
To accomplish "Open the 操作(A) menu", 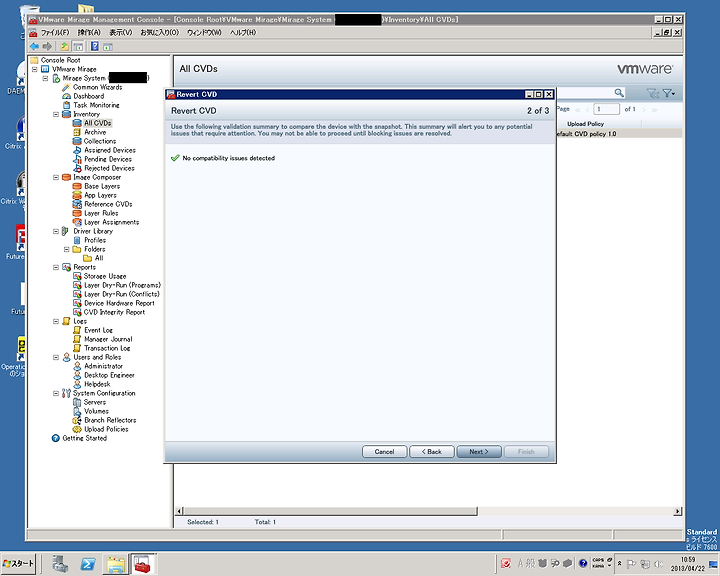I will pos(89,33).
